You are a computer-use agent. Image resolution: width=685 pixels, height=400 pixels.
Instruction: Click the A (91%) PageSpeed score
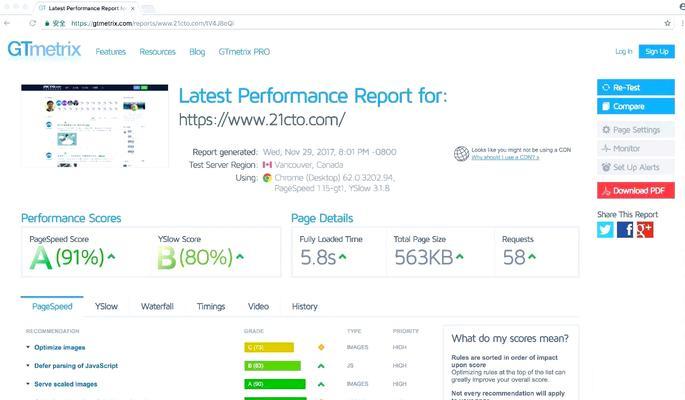[x=66, y=257]
